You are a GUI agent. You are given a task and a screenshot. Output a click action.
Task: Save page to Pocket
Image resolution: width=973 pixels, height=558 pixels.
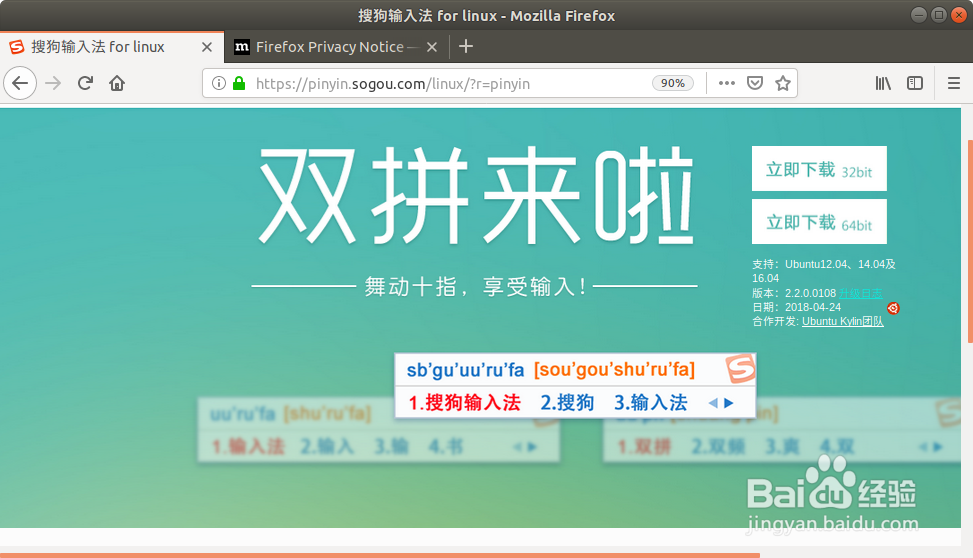pyautogui.click(x=755, y=83)
